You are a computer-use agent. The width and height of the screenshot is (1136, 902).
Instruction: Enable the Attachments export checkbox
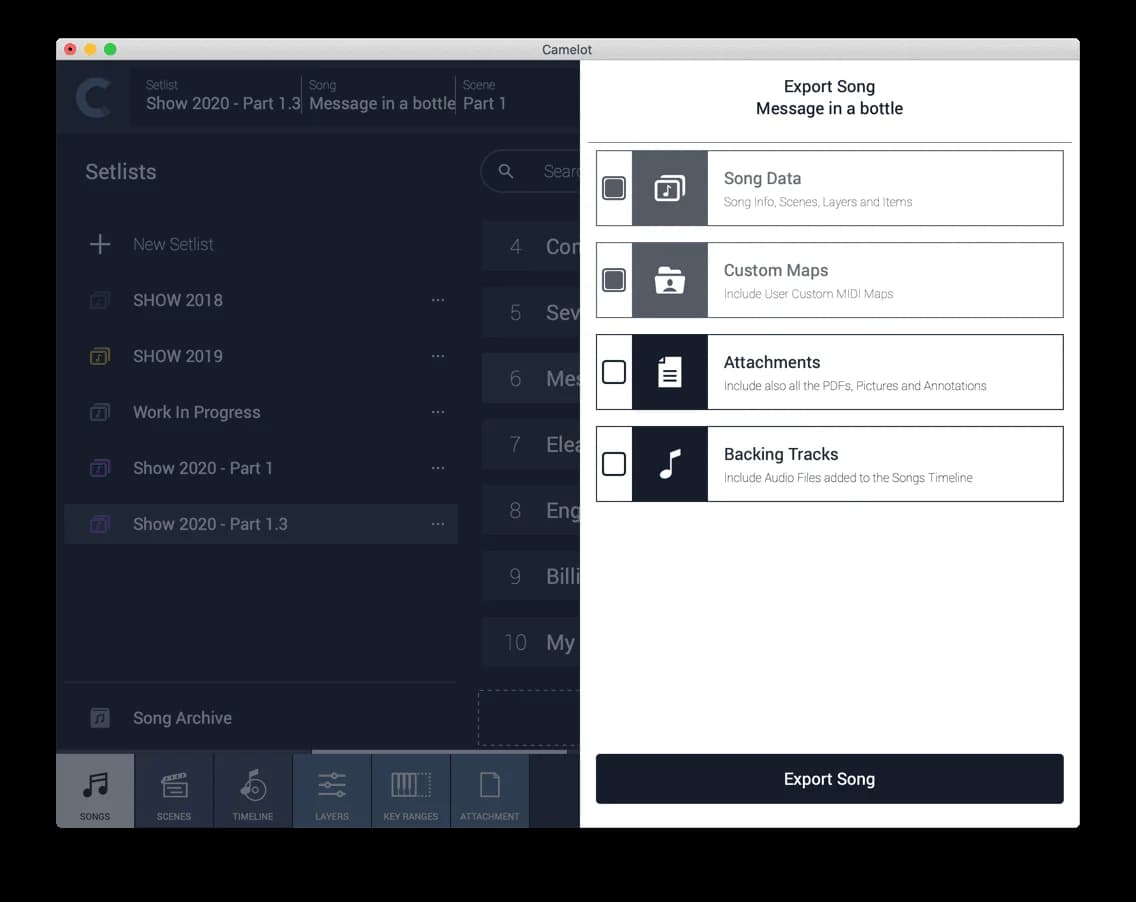(x=614, y=371)
